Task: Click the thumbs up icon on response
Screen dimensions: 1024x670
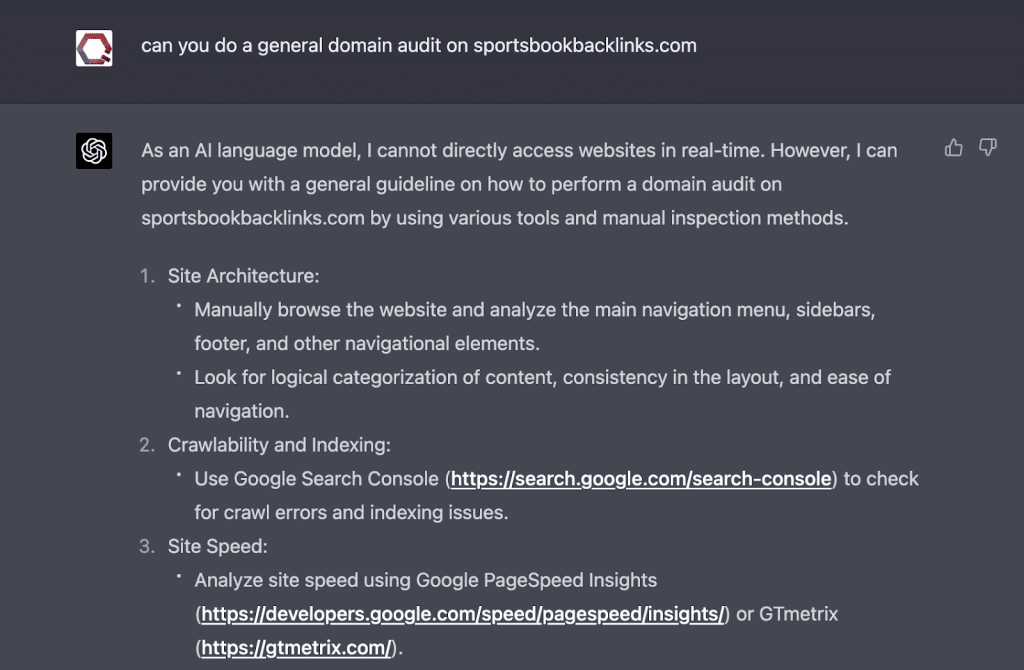Action: [x=954, y=148]
